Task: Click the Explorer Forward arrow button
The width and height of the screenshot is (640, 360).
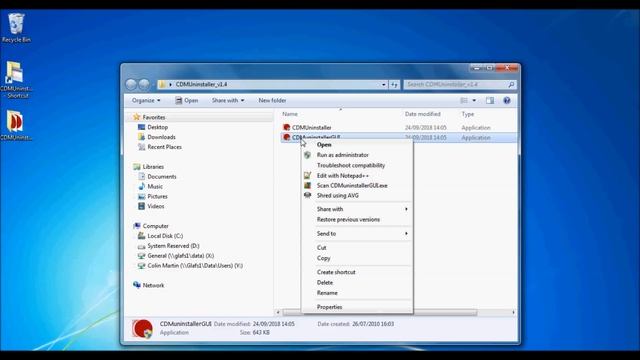Action: [x=144, y=84]
